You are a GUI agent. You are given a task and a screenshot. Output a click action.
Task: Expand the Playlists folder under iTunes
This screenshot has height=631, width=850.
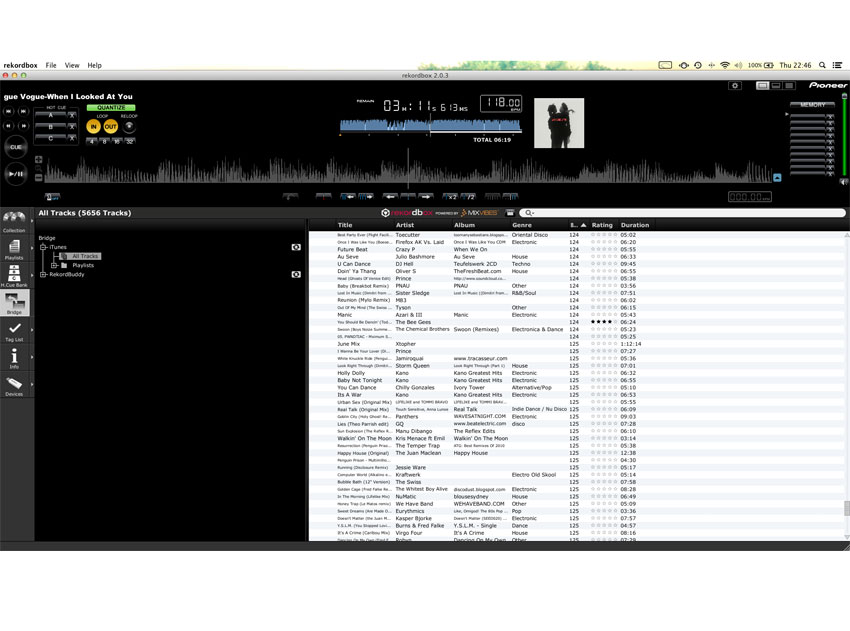pyautogui.click(x=54, y=266)
